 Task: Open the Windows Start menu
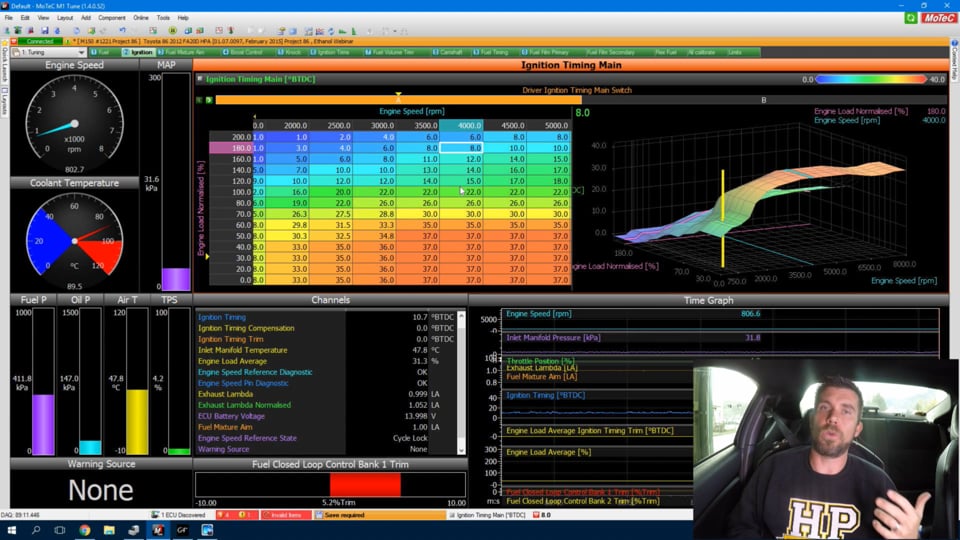point(11,530)
